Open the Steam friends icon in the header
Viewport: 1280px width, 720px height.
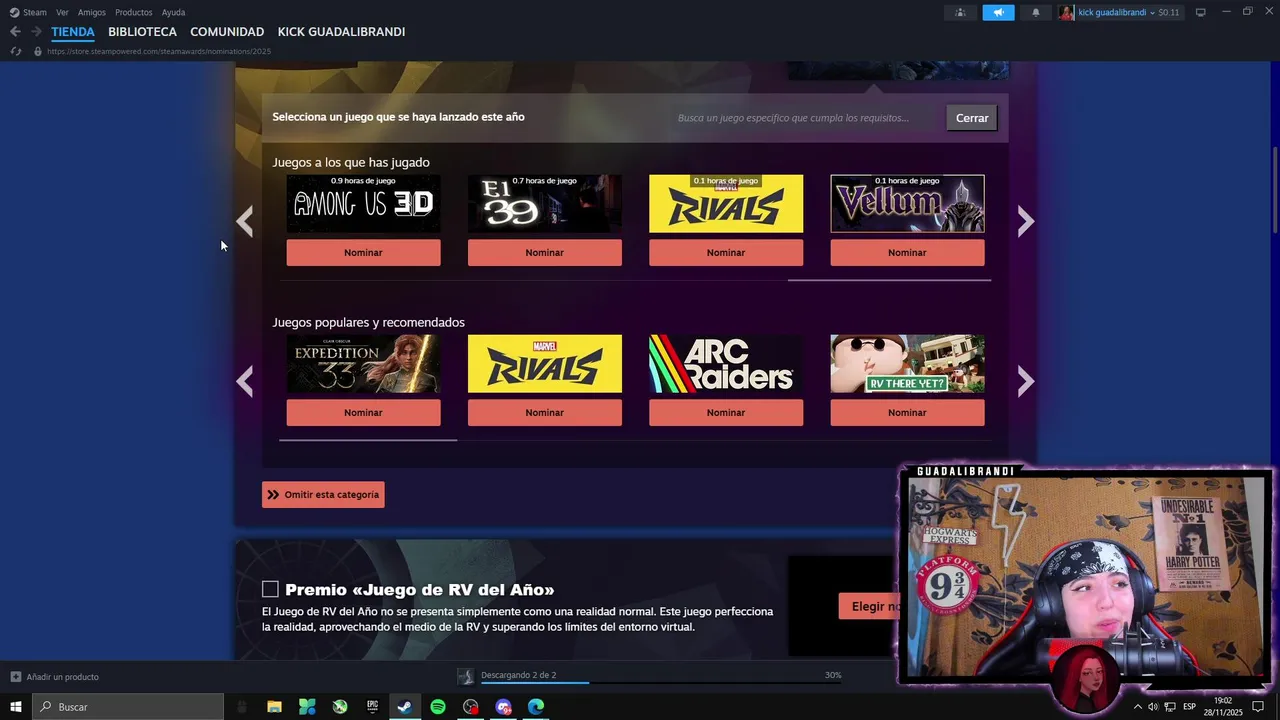960,12
